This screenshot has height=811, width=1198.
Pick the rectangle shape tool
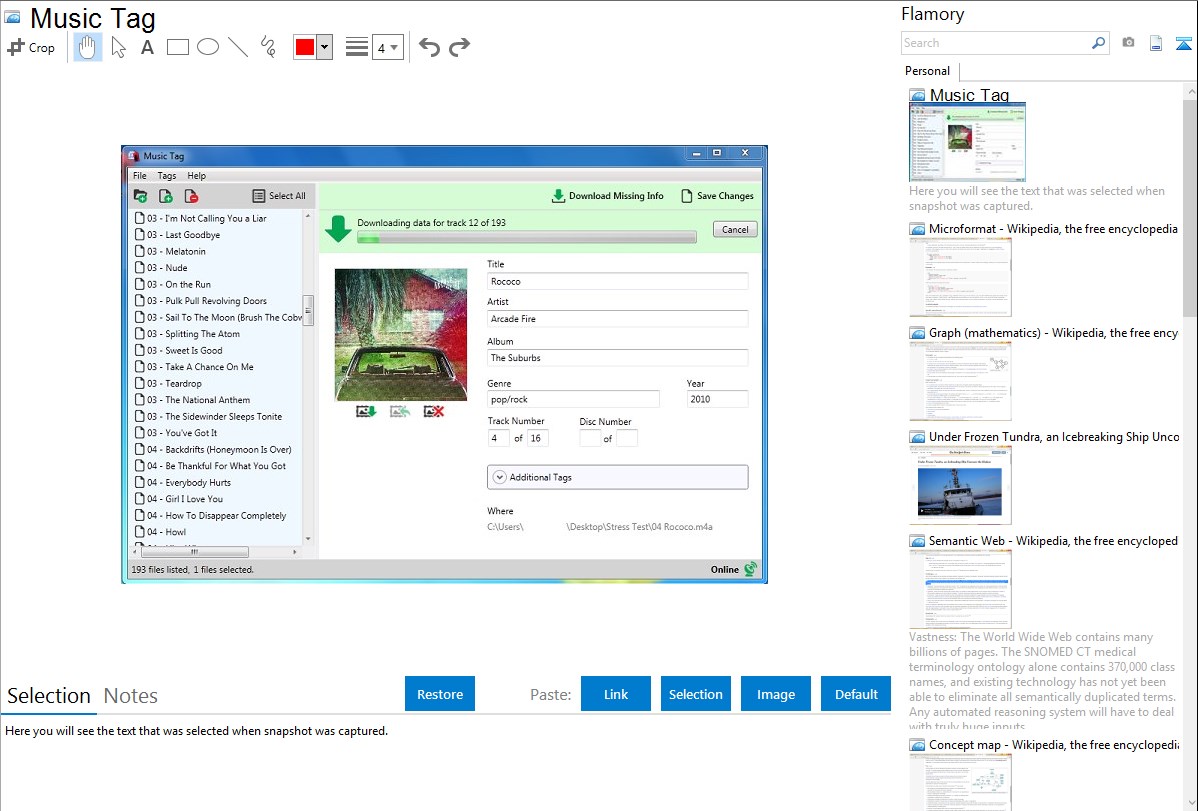coord(177,47)
